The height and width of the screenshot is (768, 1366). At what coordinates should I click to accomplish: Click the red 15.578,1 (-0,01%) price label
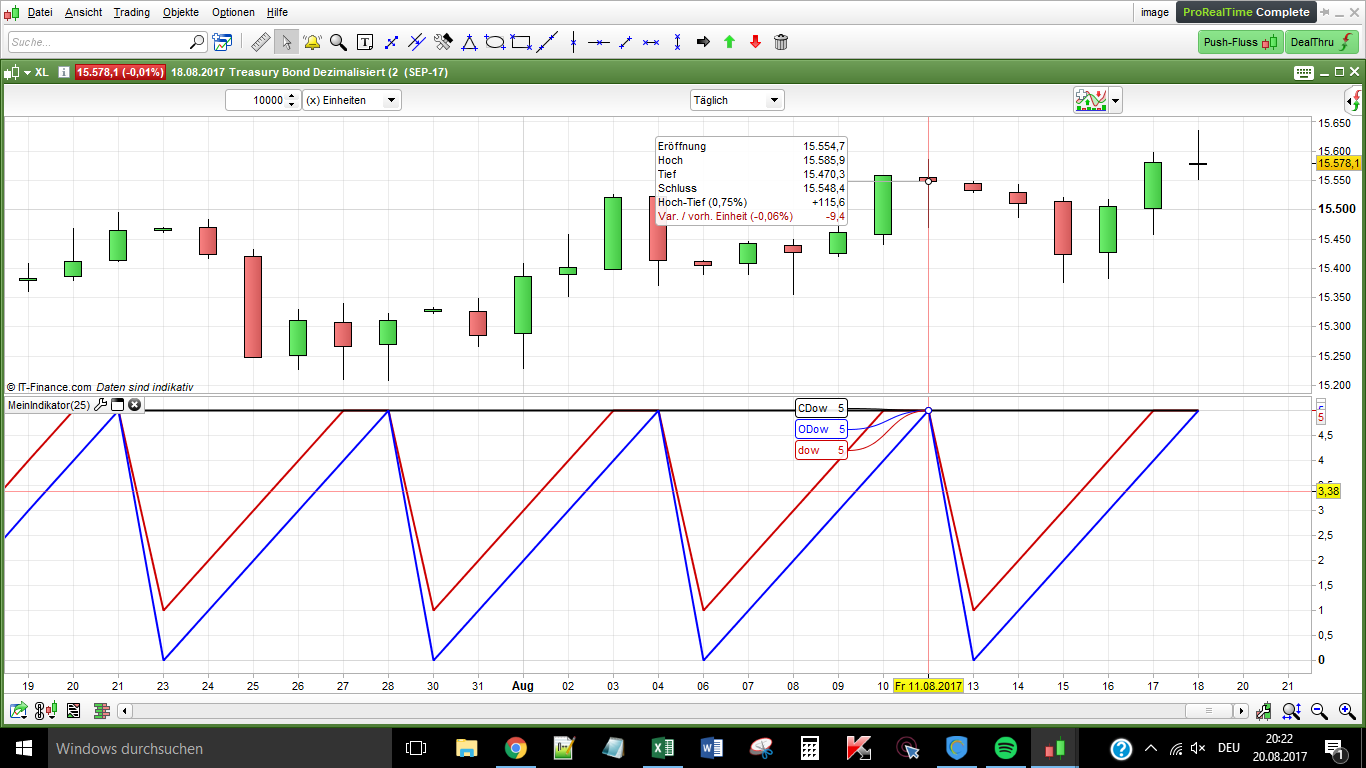[x=120, y=72]
